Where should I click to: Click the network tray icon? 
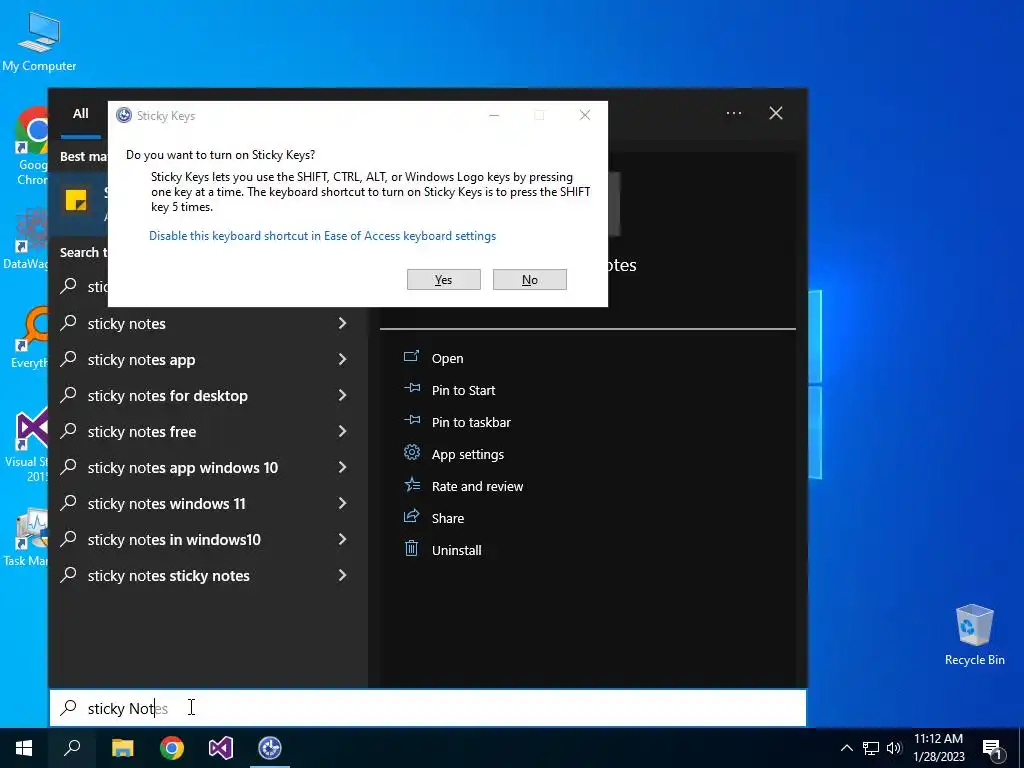coord(871,748)
